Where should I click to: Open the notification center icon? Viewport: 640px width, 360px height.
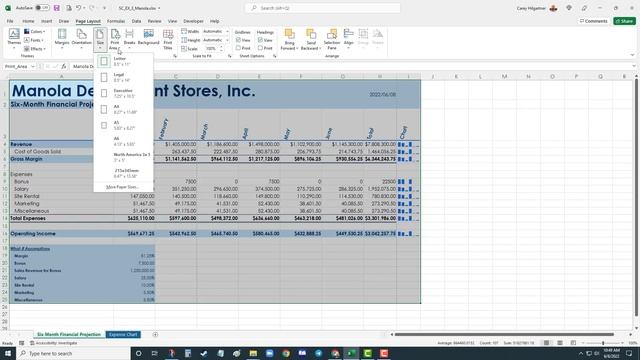pyautogui.click(x=629, y=353)
